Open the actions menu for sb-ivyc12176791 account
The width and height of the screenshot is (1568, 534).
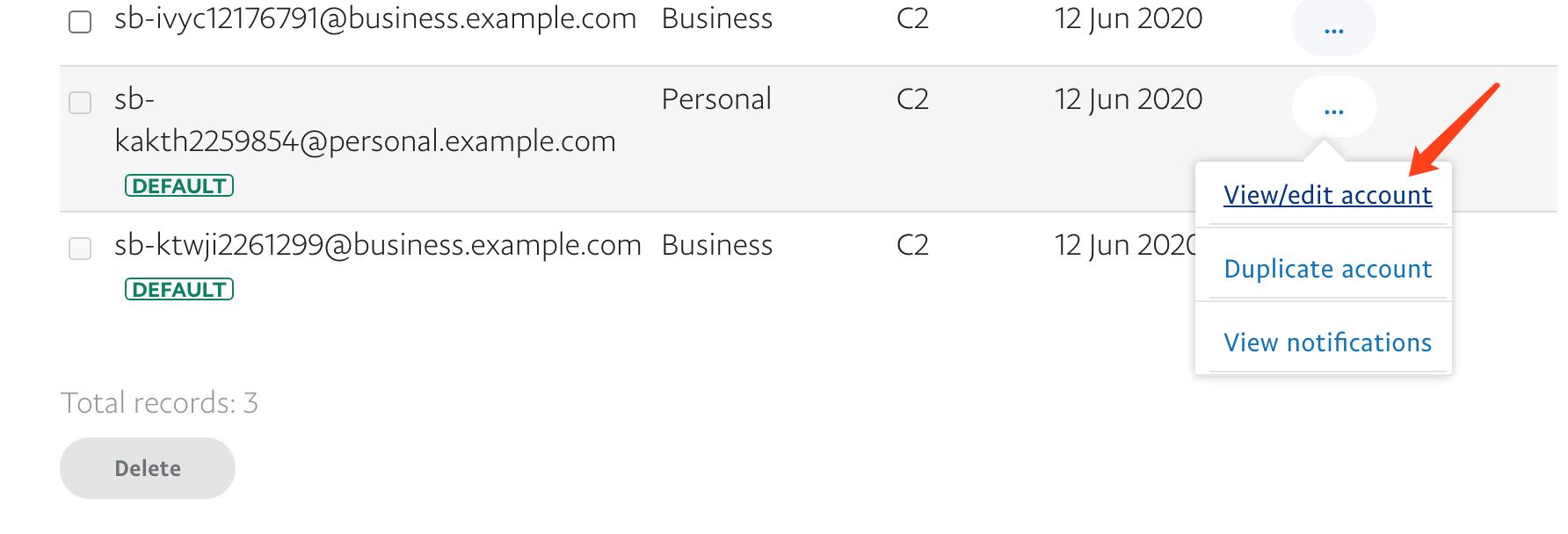1333,29
